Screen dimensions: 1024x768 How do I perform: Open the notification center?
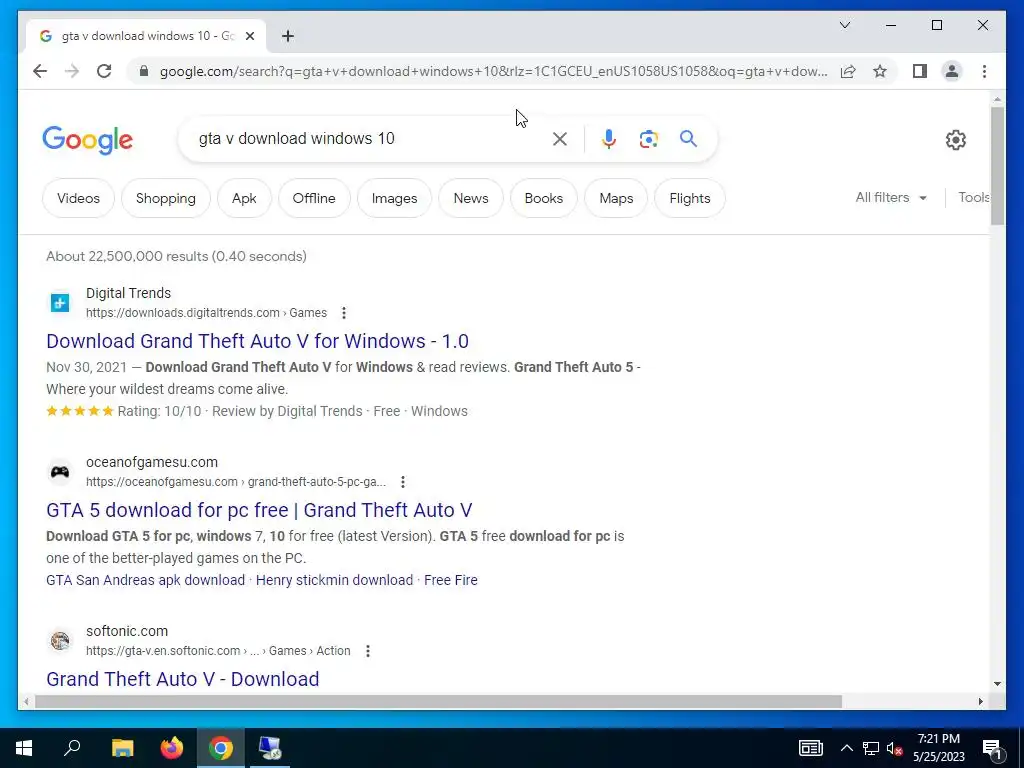click(993, 748)
